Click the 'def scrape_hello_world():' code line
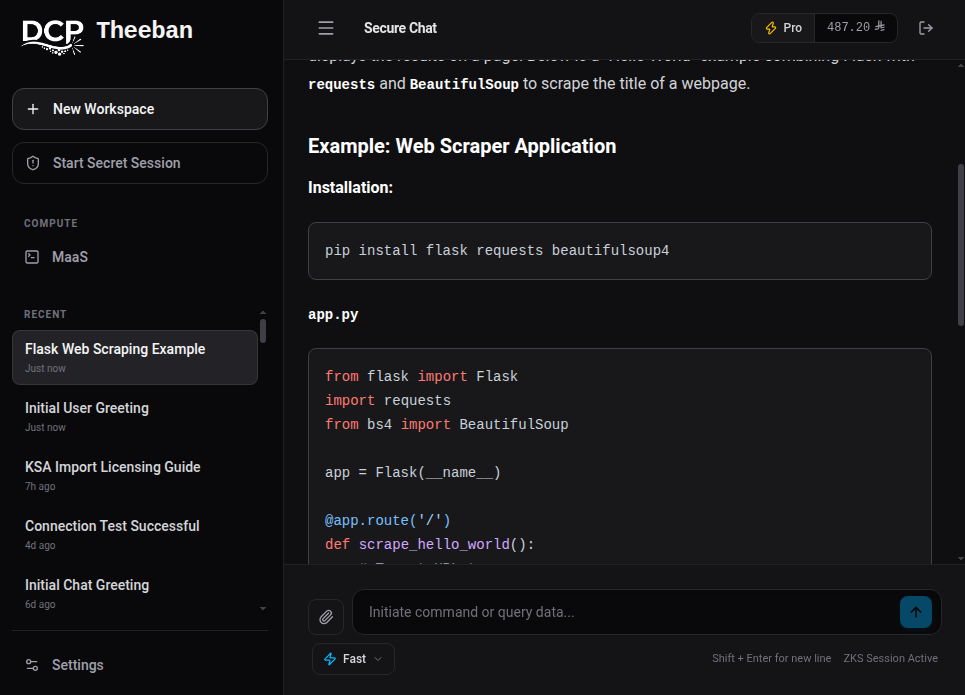The width and height of the screenshot is (965, 695). [430, 544]
